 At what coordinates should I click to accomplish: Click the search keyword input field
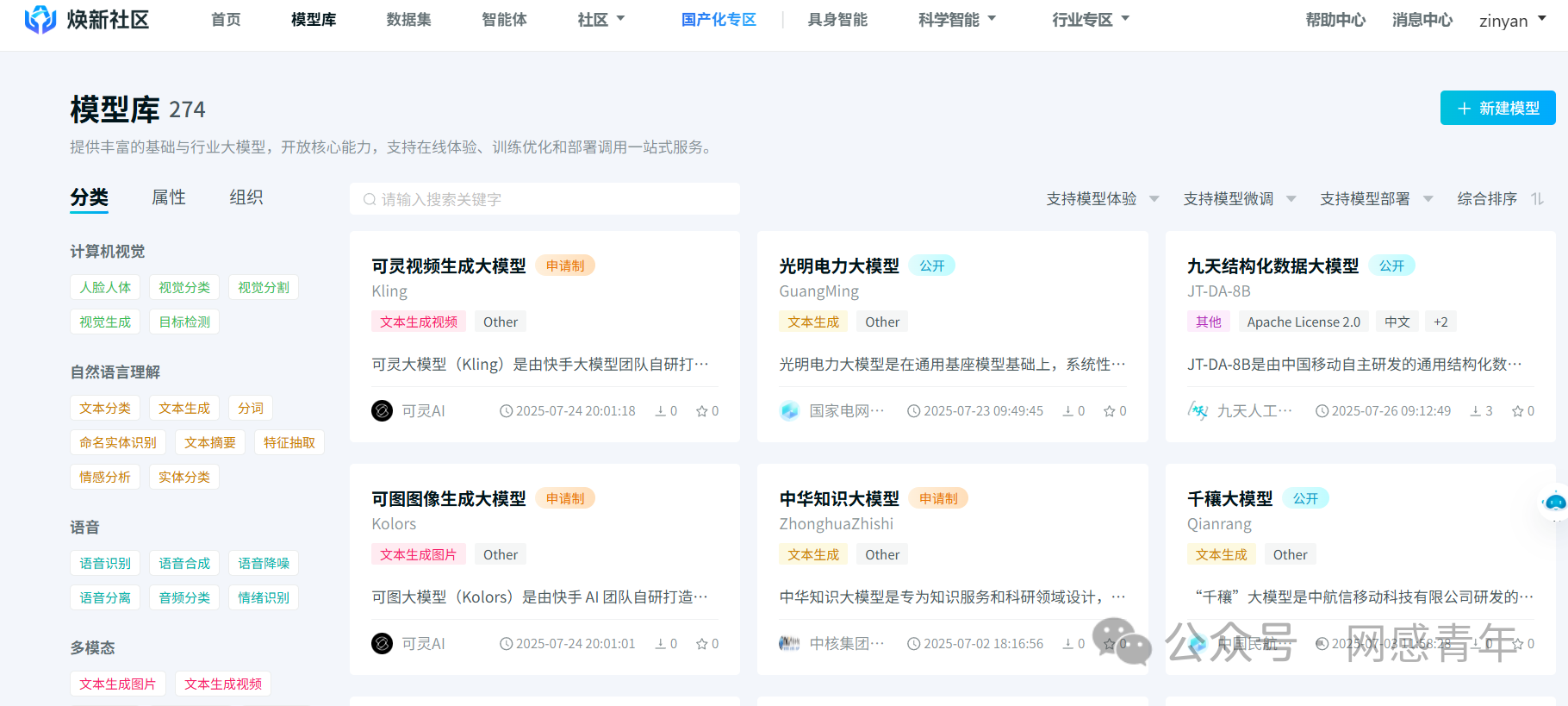[x=544, y=199]
